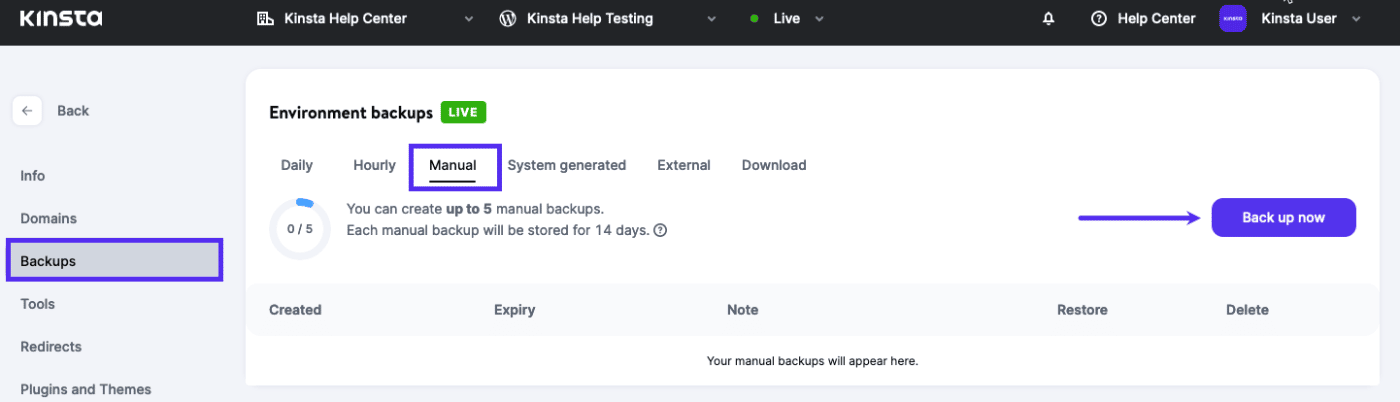Click the 0 / 5 backup usage indicator
This screenshot has height=402, width=1400.
tap(300, 228)
